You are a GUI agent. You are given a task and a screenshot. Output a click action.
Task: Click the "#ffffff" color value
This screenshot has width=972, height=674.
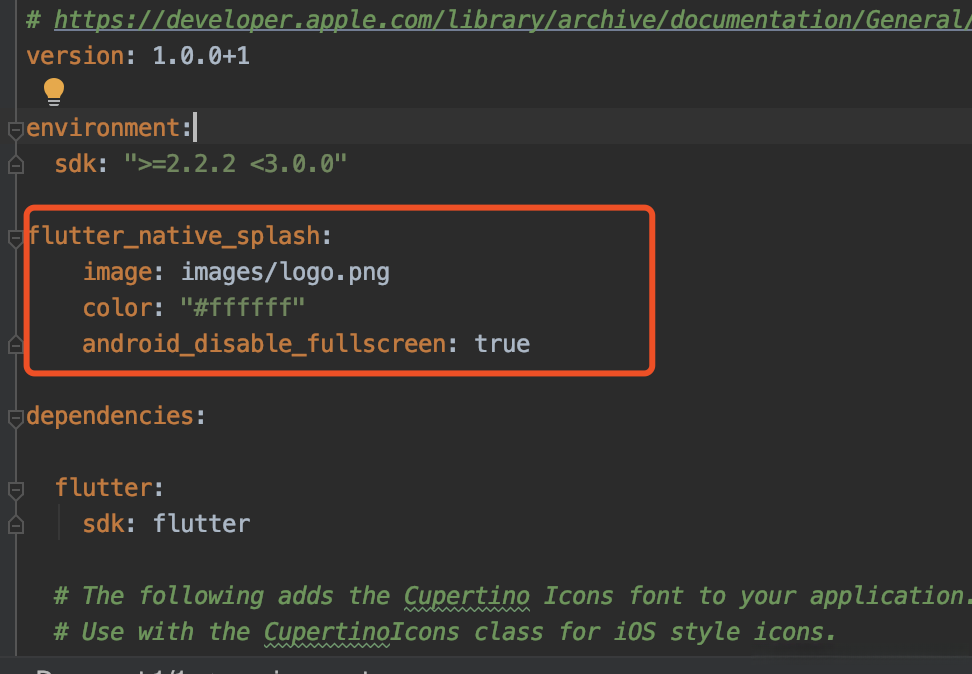point(242,308)
